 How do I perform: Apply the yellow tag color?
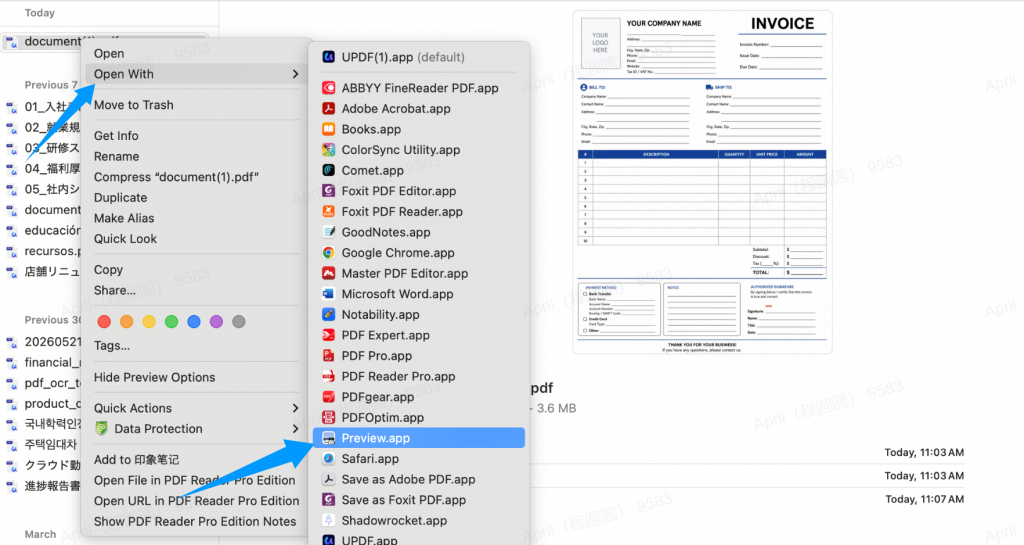click(149, 321)
